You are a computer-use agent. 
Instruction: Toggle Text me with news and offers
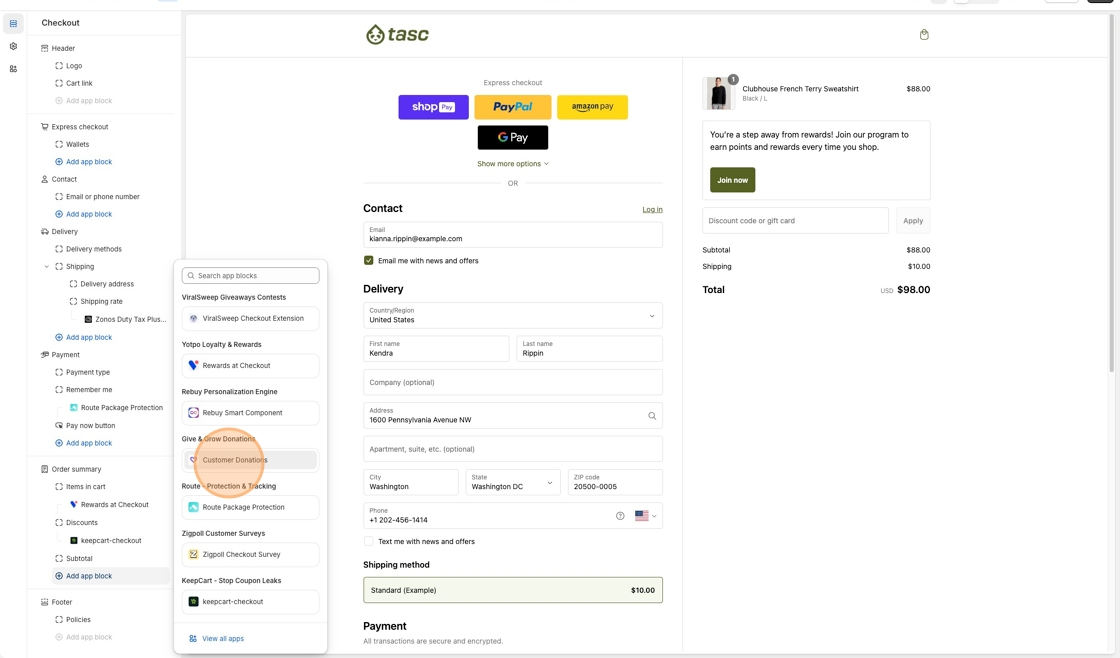369,542
